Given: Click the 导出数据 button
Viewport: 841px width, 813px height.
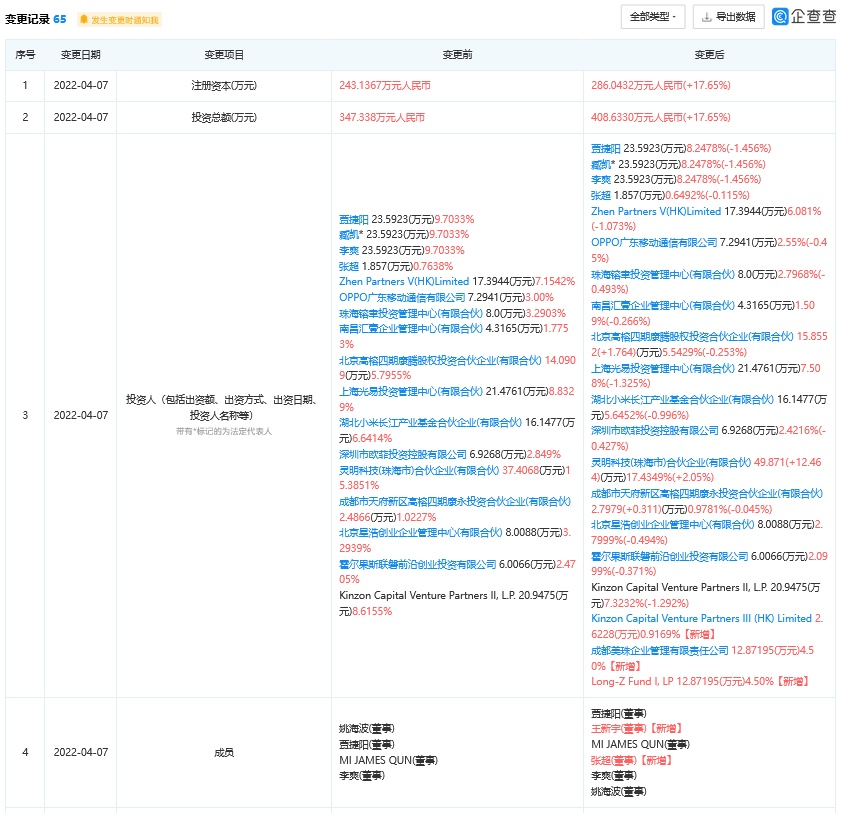Looking at the screenshot, I should coord(729,17).
